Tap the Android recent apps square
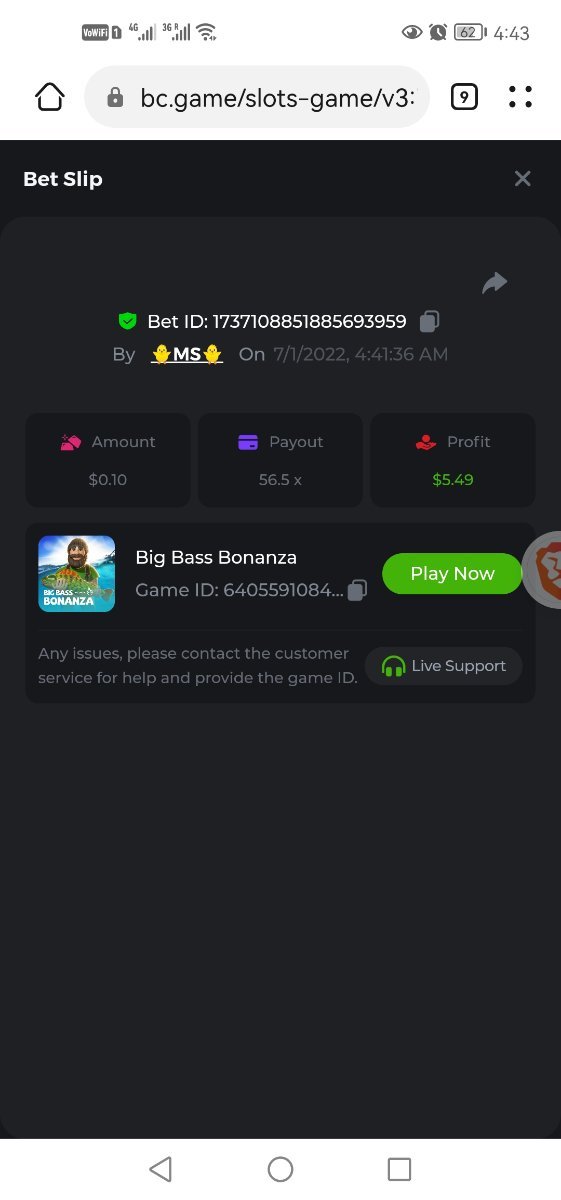The height and width of the screenshot is (1200, 561). coord(399,1169)
